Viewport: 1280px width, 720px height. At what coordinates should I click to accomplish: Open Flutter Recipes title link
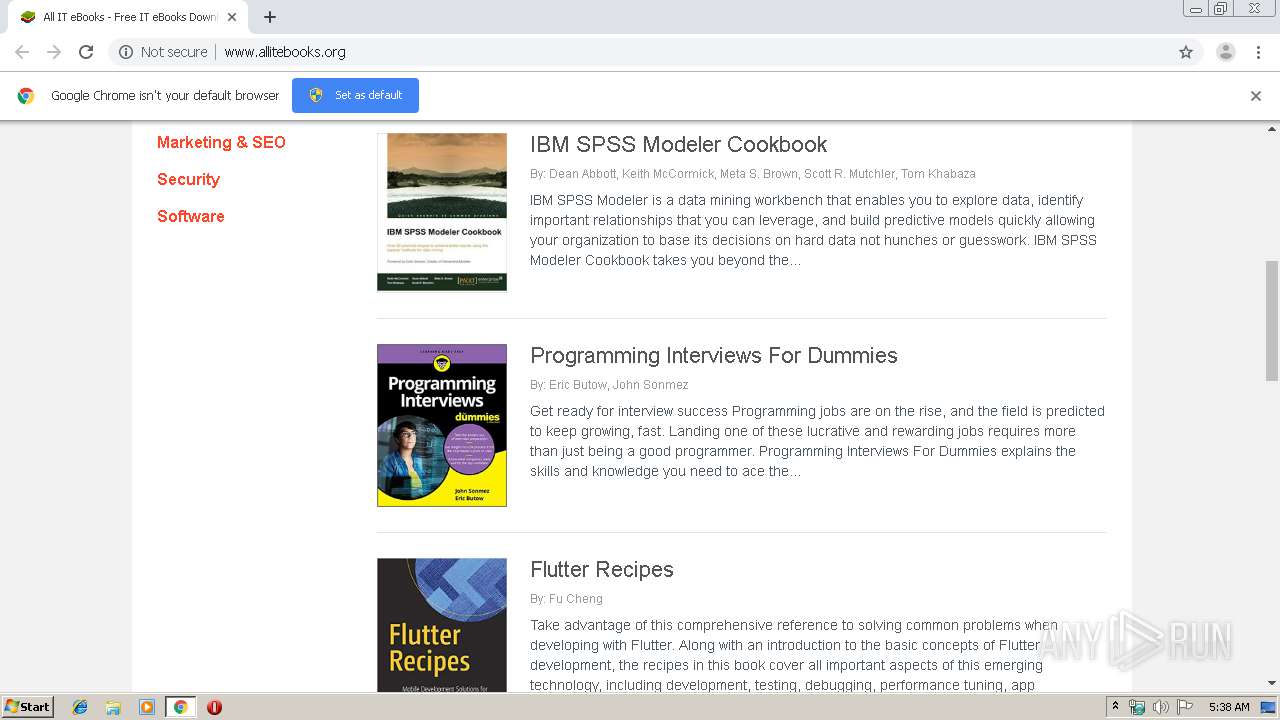click(x=602, y=569)
